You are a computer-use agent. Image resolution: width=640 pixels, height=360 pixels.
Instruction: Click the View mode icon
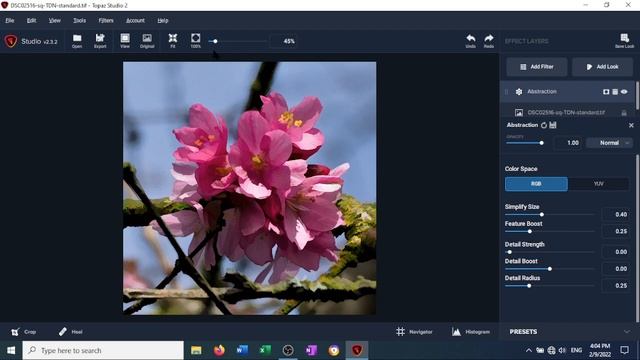click(x=125, y=41)
